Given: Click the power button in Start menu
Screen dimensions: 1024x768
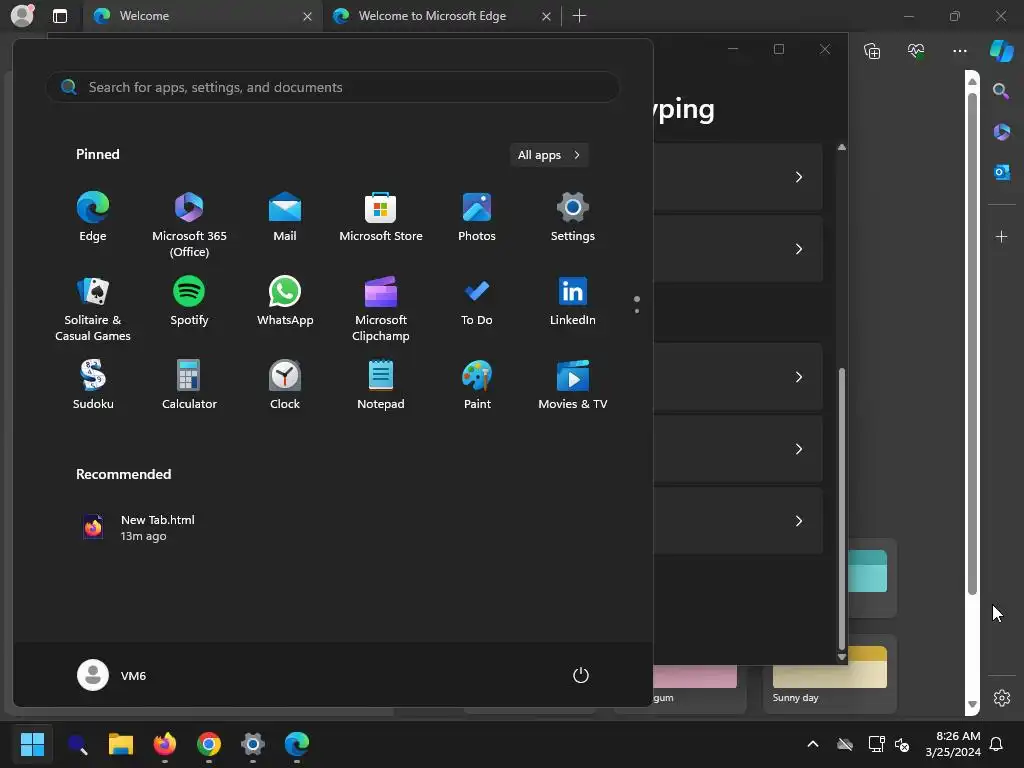Looking at the screenshot, I should [x=581, y=675].
